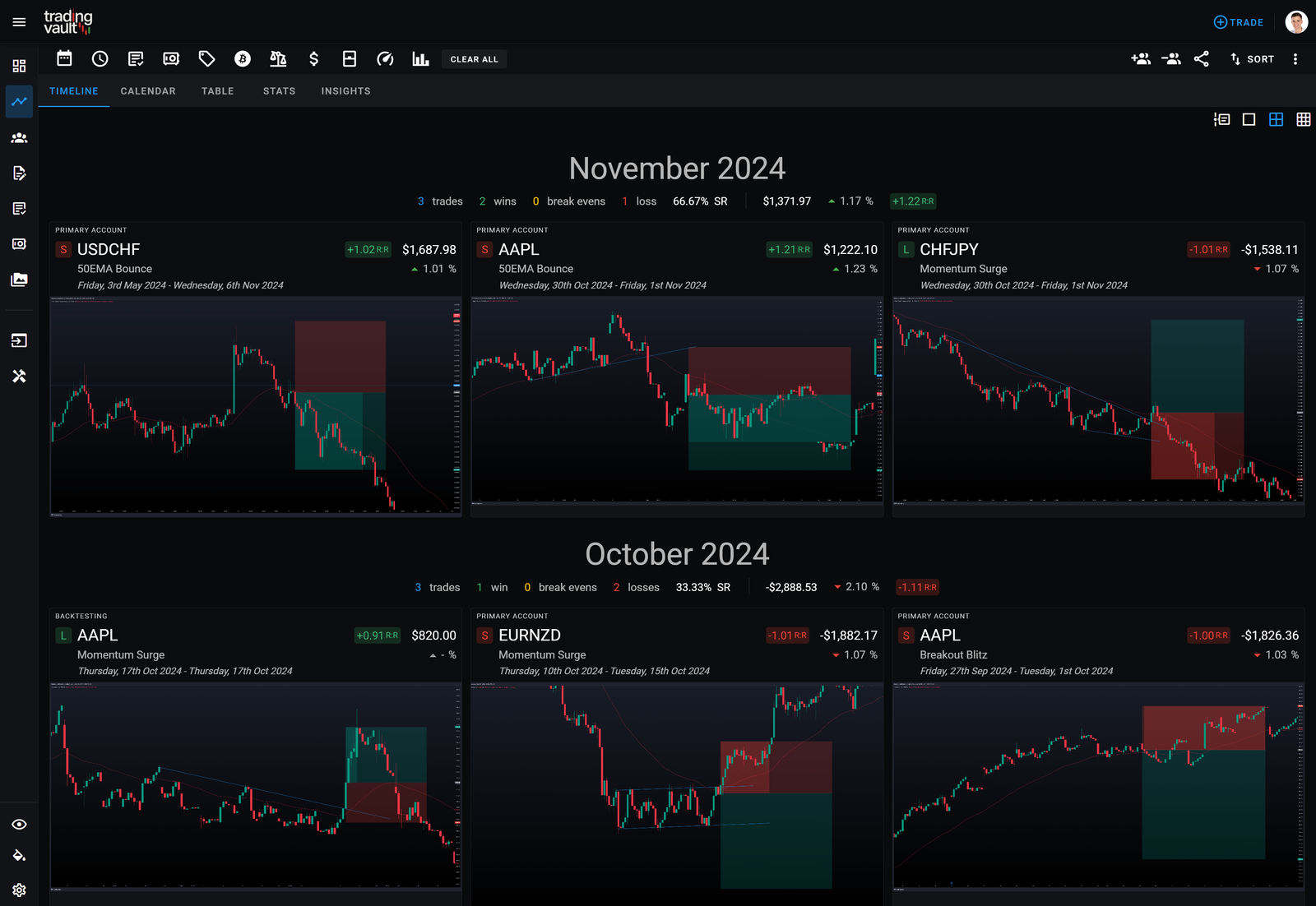The height and width of the screenshot is (906, 1316).
Task: Open the calendar date filter
Action: pos(63,58)
